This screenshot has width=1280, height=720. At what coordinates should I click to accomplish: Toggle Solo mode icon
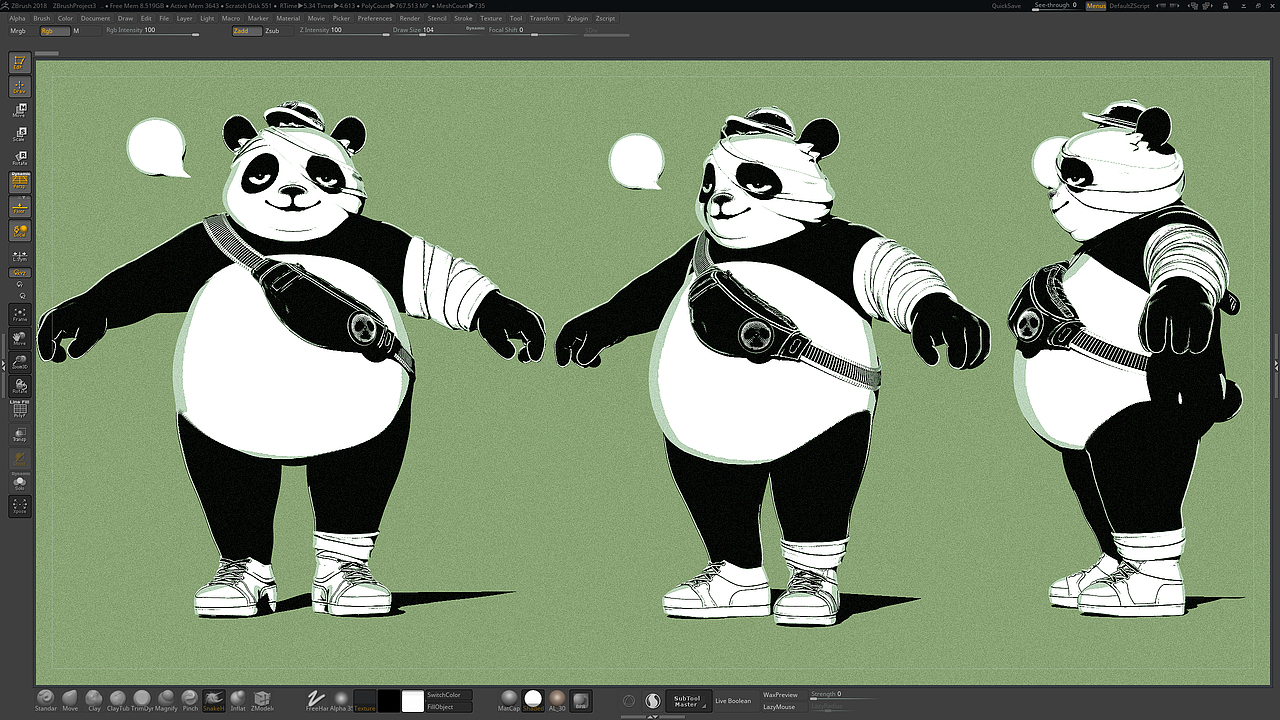pos(19,482)
